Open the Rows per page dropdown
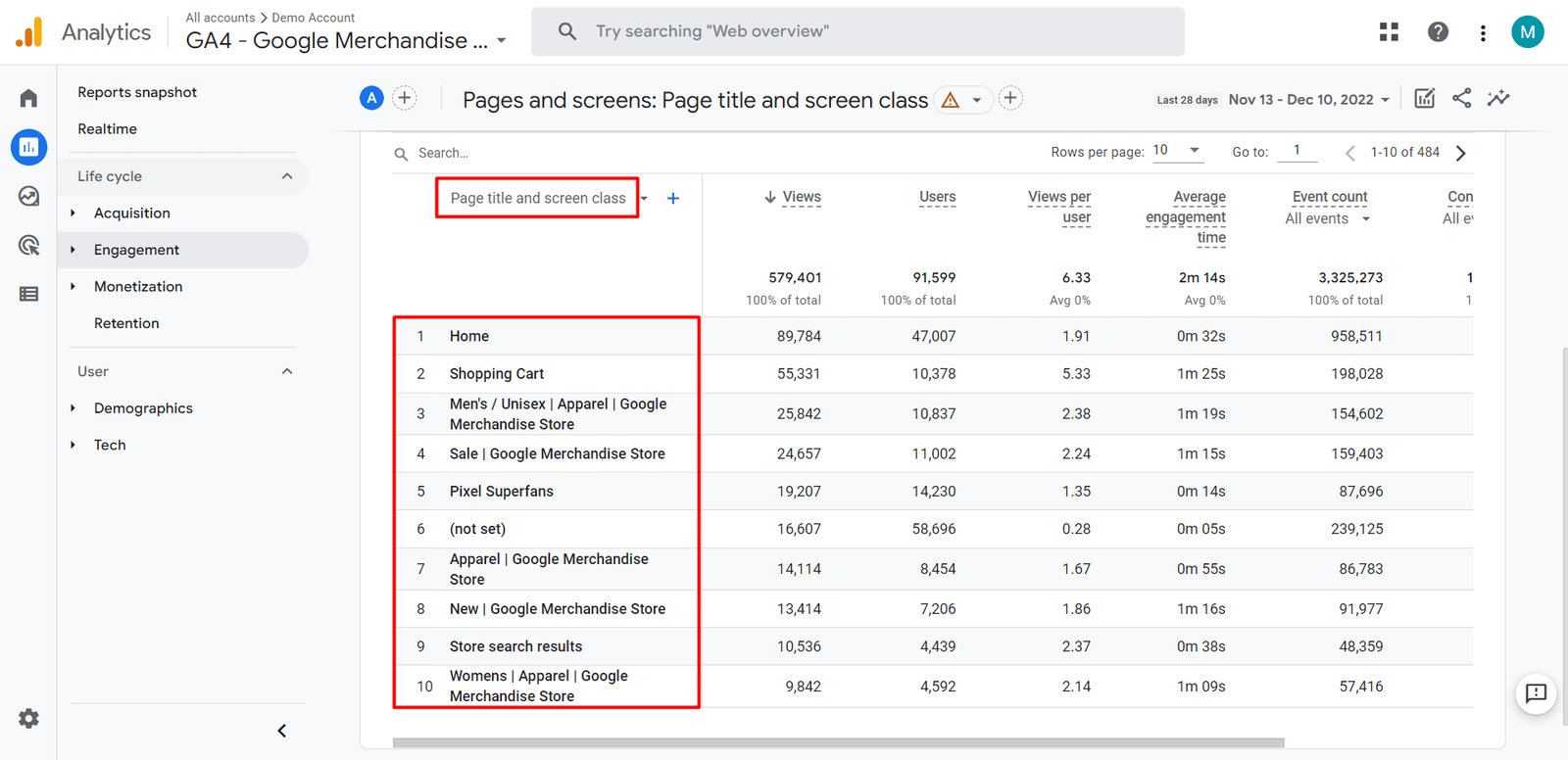The image size is (1568, 760). (x=1177, y=151)
